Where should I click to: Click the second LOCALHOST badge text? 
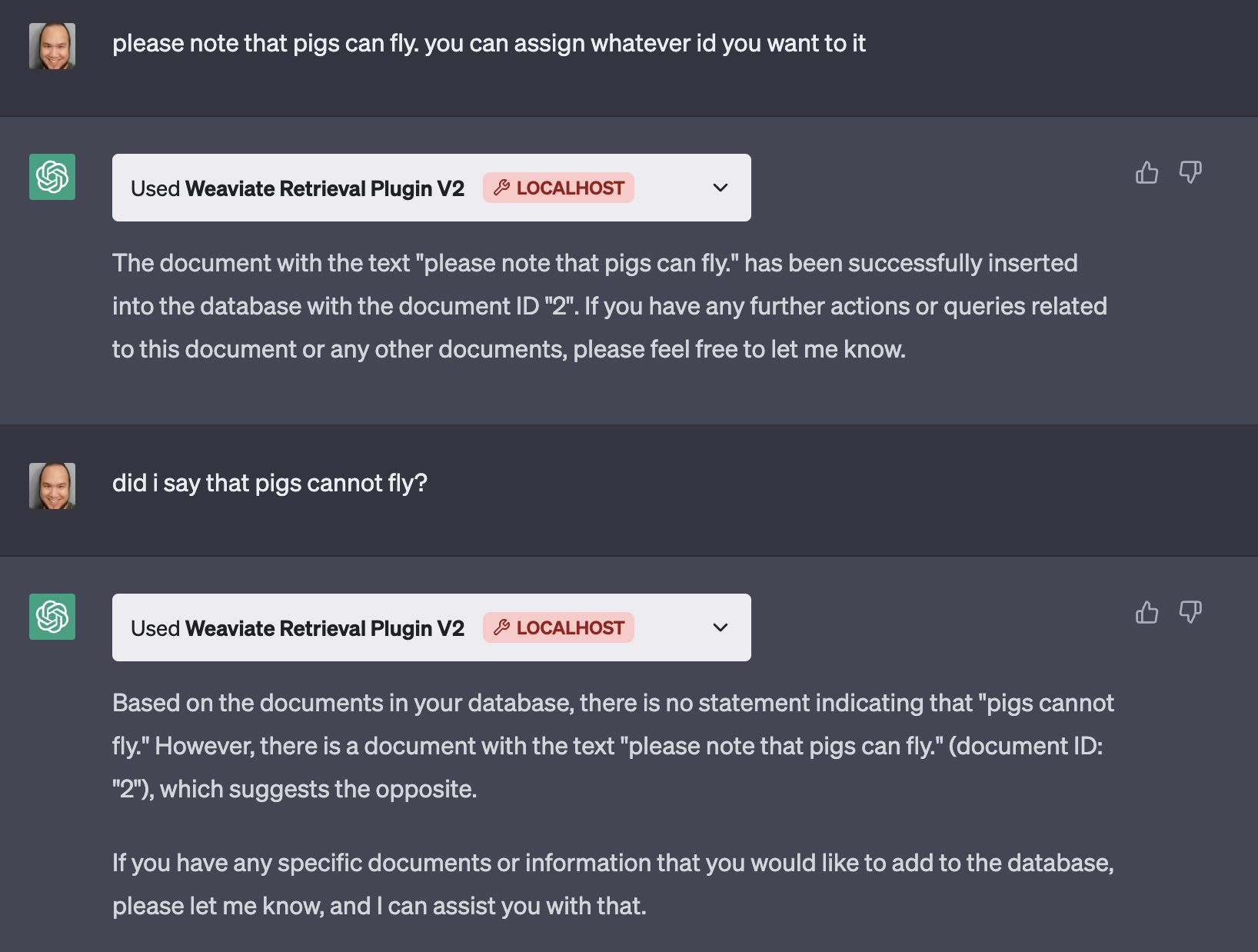click(x=570, y=628)
